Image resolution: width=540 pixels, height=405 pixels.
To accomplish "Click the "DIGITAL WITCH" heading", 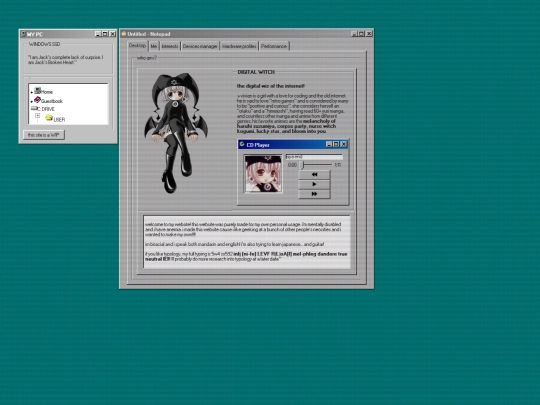I will click(x=256, y=72).
